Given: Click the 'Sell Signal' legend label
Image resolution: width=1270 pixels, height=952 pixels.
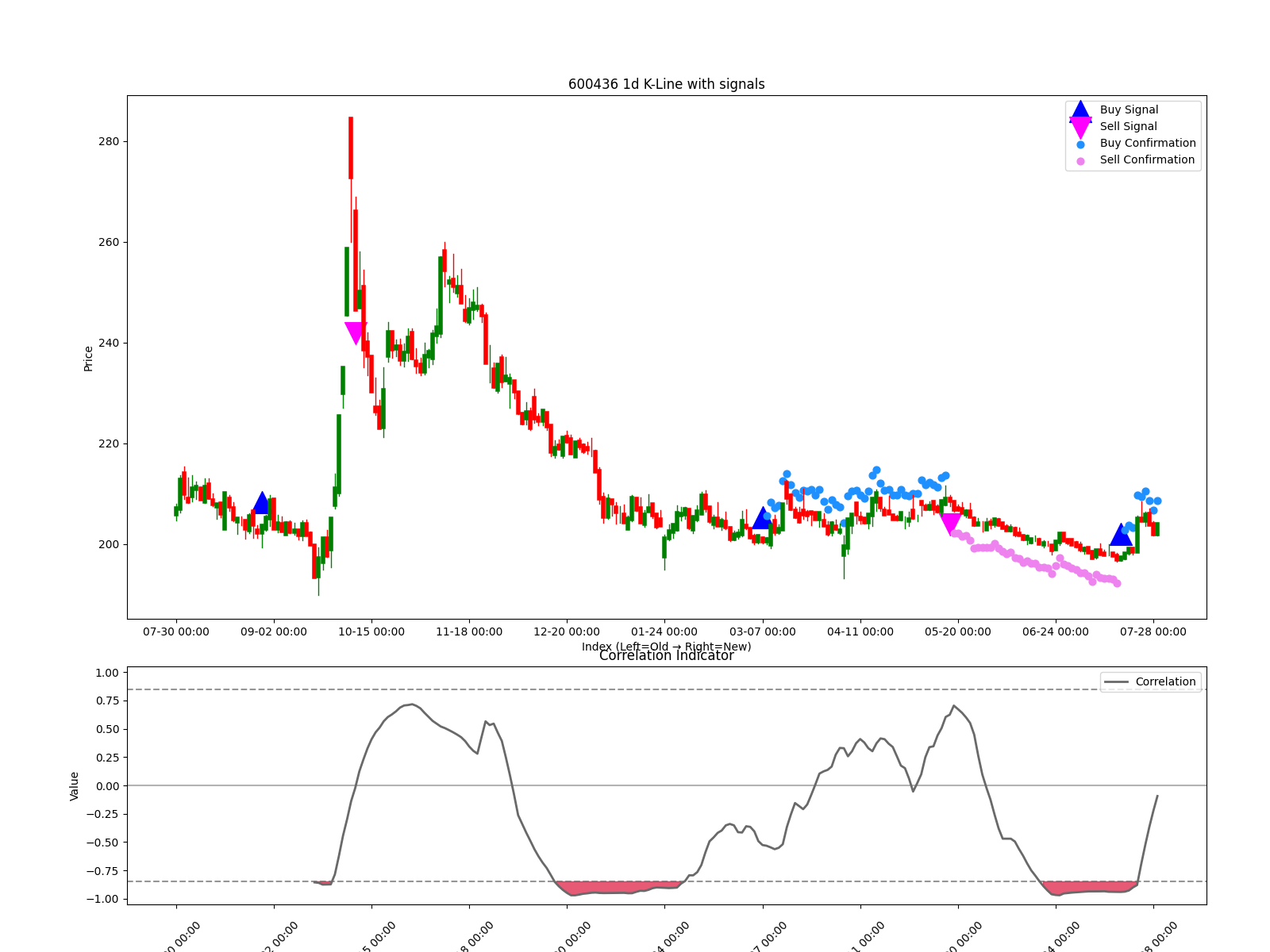Looking at the screenshot, I should click(x=1128, y=126).
